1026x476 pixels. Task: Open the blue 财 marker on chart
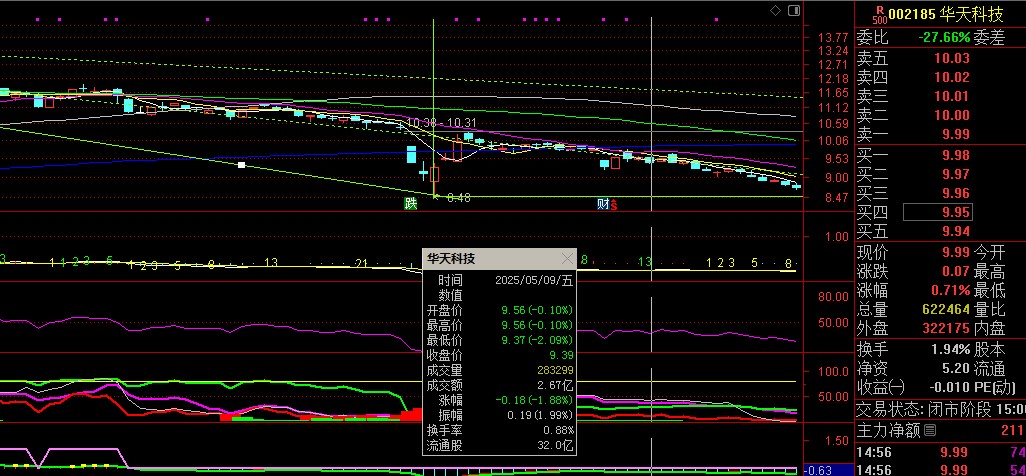pos(603,204)
